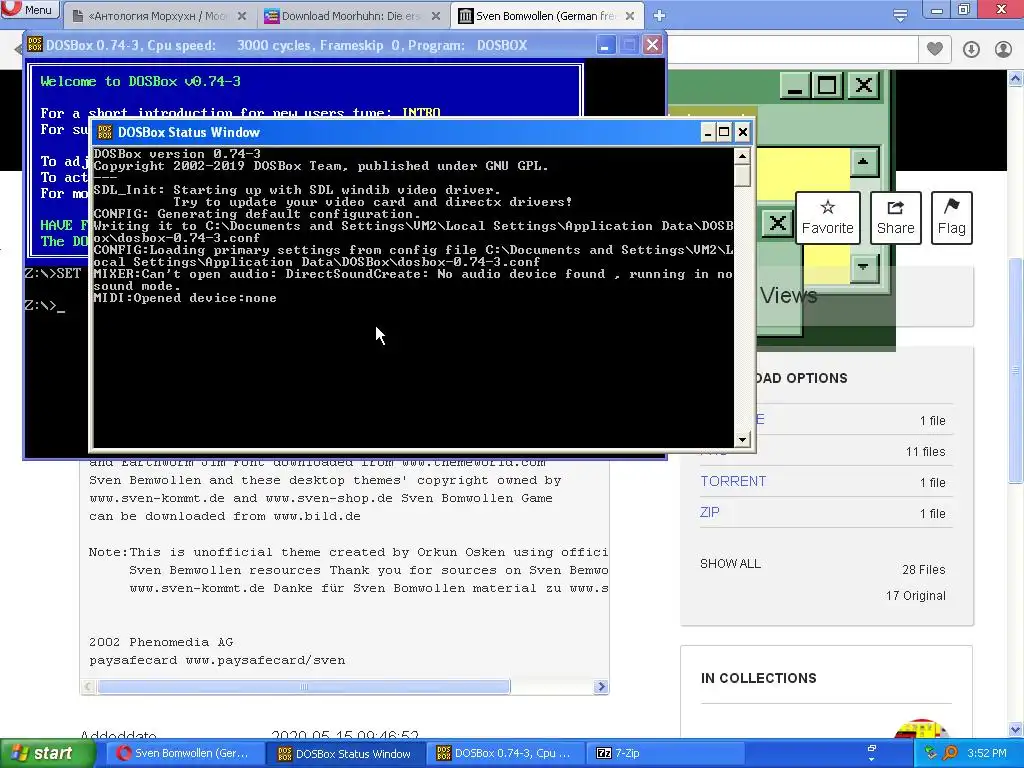Viewport: 1024px width, 768px height.
Task: Click SHOW ALL download files link
Action: [x=730, y=564]
